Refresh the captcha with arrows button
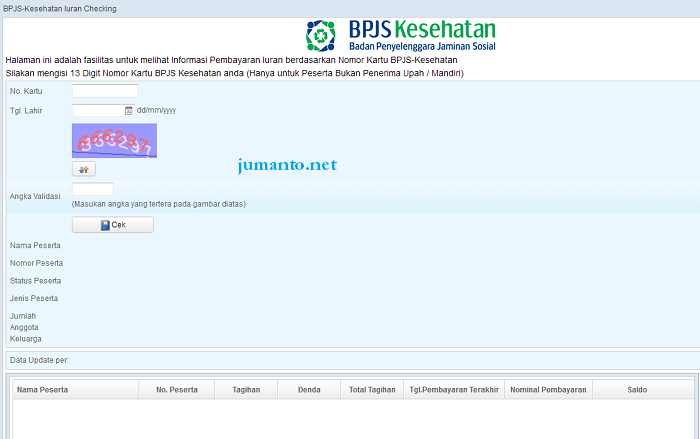This screenshot has width=700, height=439. (x=84, y=169)
